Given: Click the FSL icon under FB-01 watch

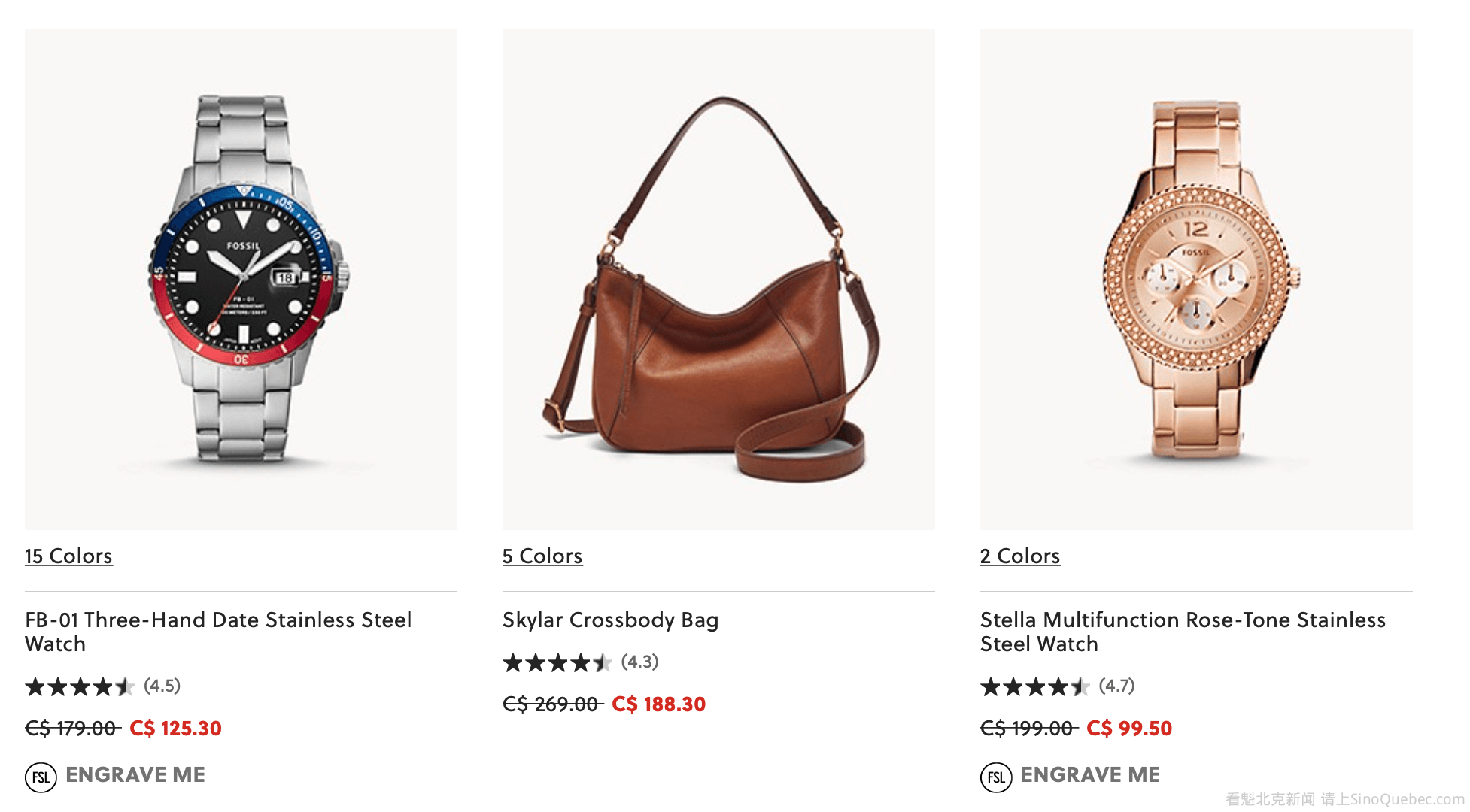Looking at the screenshot, I should click(41, 777).
